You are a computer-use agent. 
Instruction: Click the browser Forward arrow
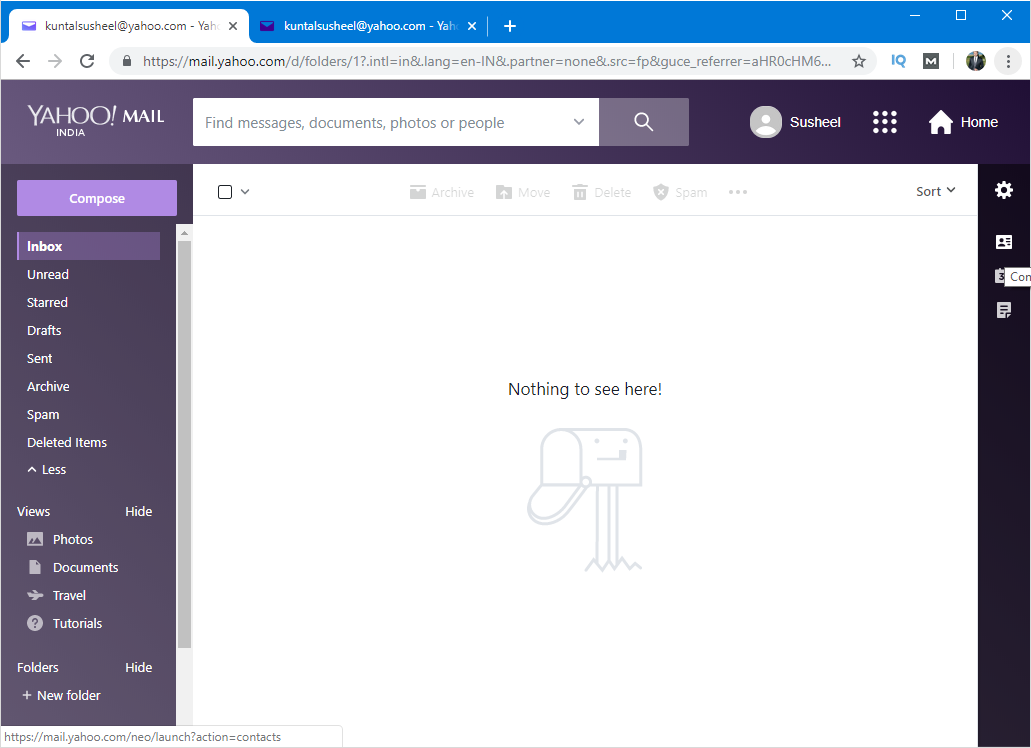click(55, 61)
